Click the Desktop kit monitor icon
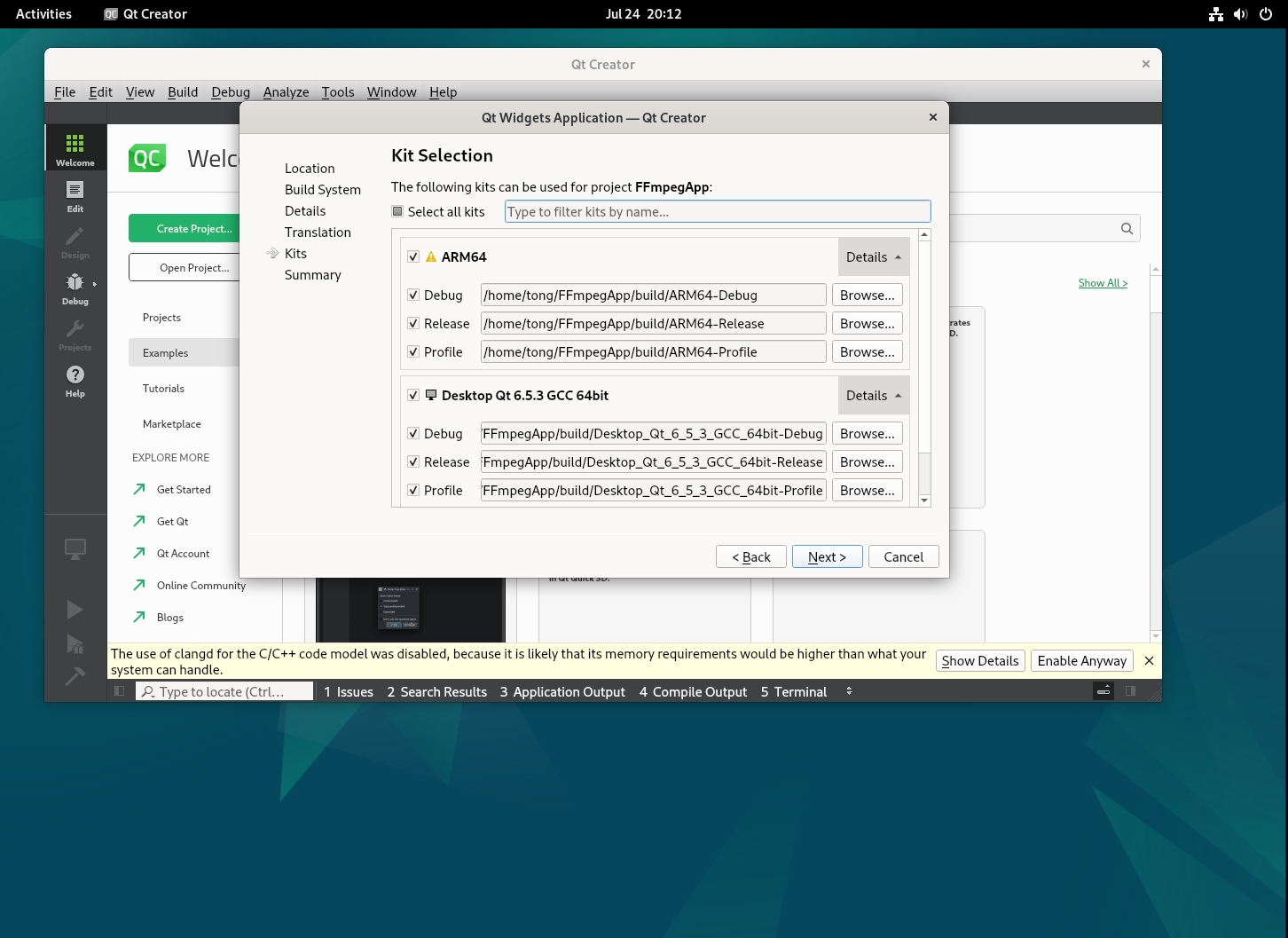The image size is (1288, 938). pyautogui.click(x=431, y=395)
